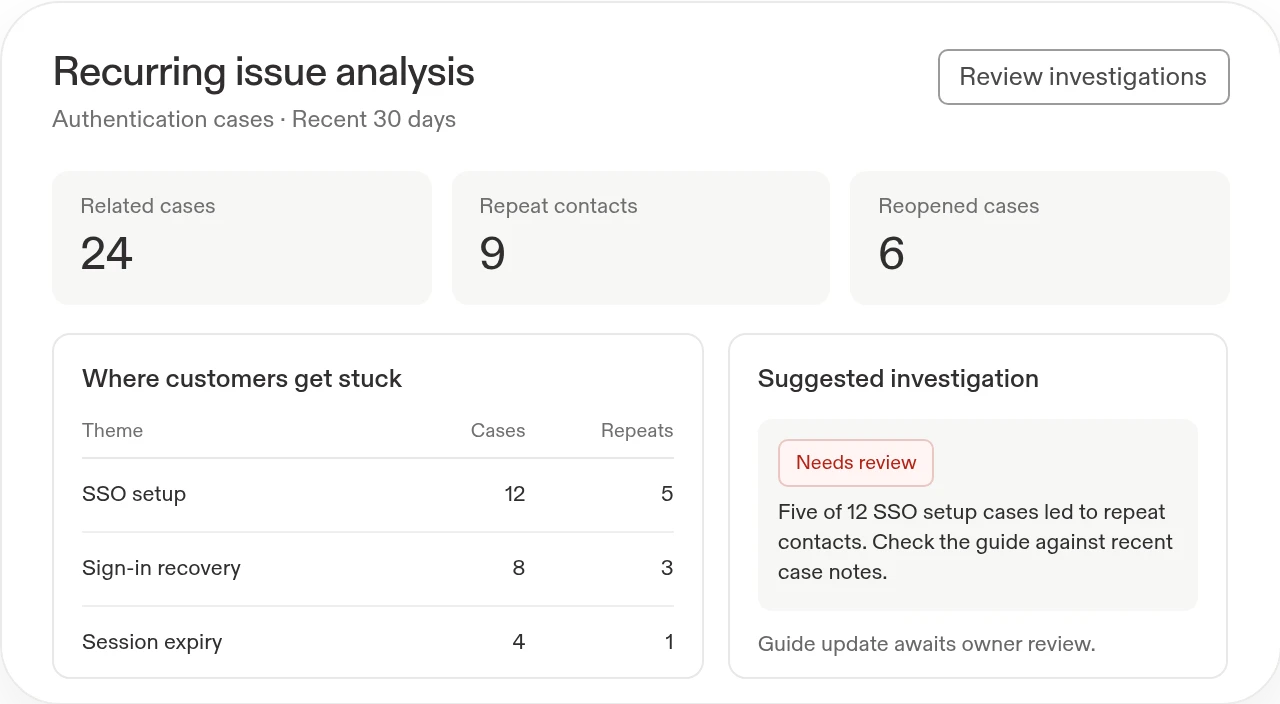Open the Reopened cases stat card
Viewport: 1280px width, 704px height.
coord(1040,238)
